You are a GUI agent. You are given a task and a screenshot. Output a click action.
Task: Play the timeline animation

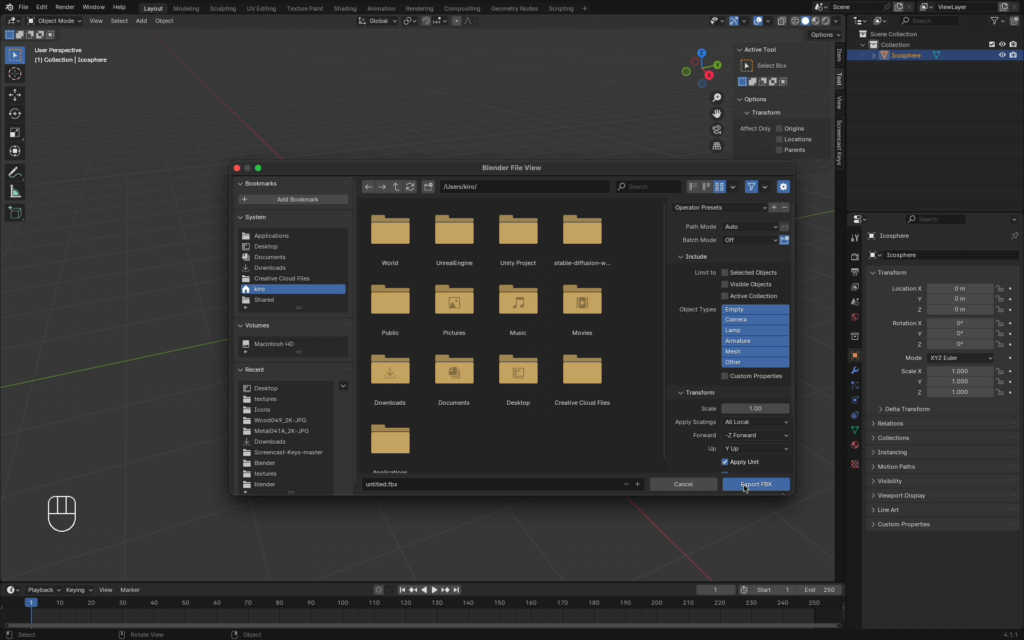(434, 590)
